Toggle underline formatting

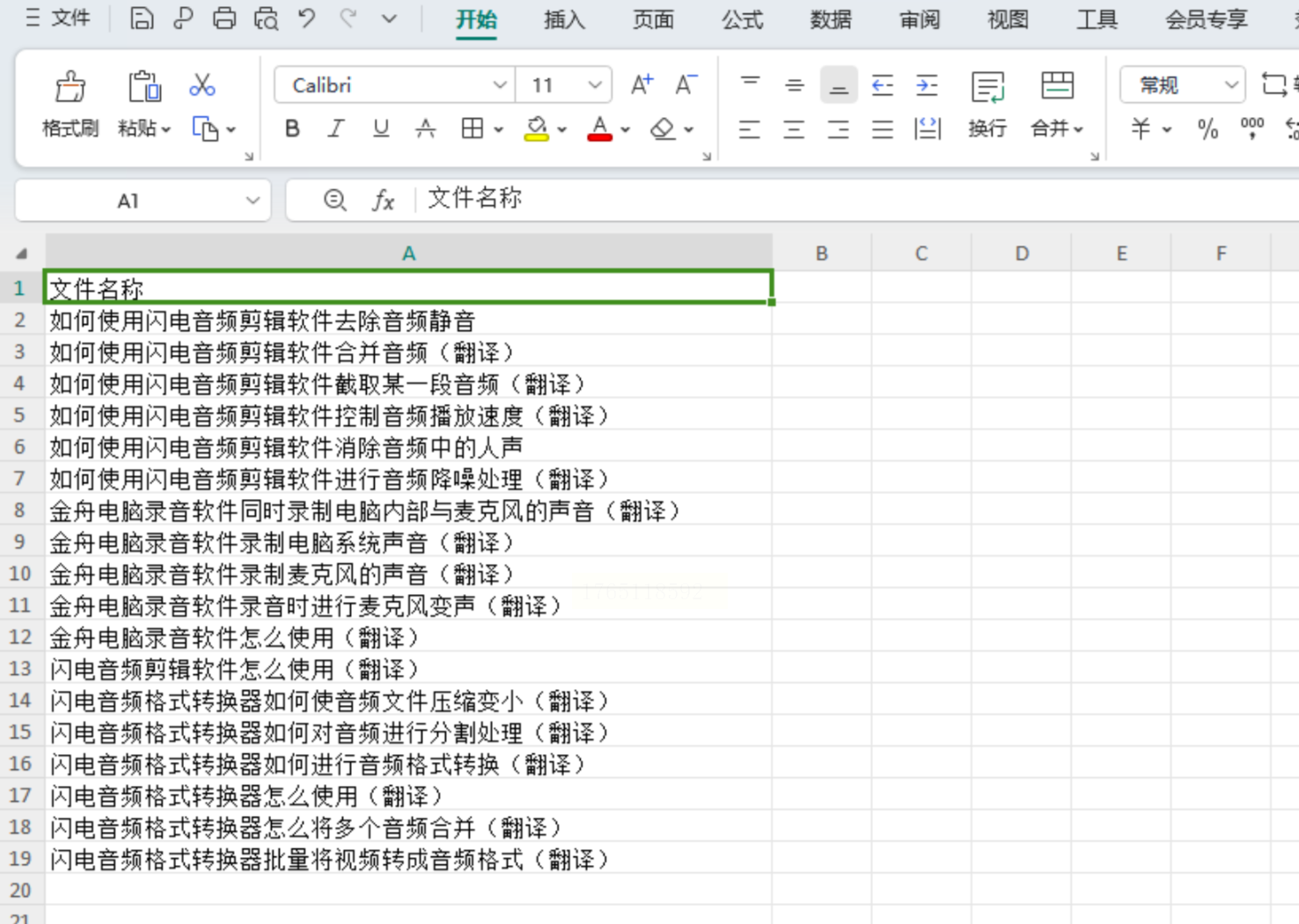point(381,129)
